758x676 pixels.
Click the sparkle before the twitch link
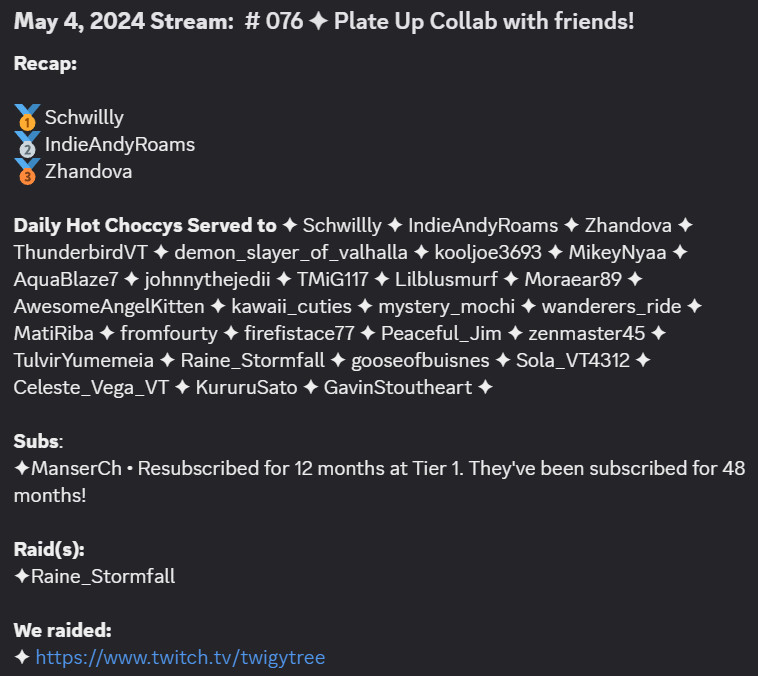(x=22, y=657)
